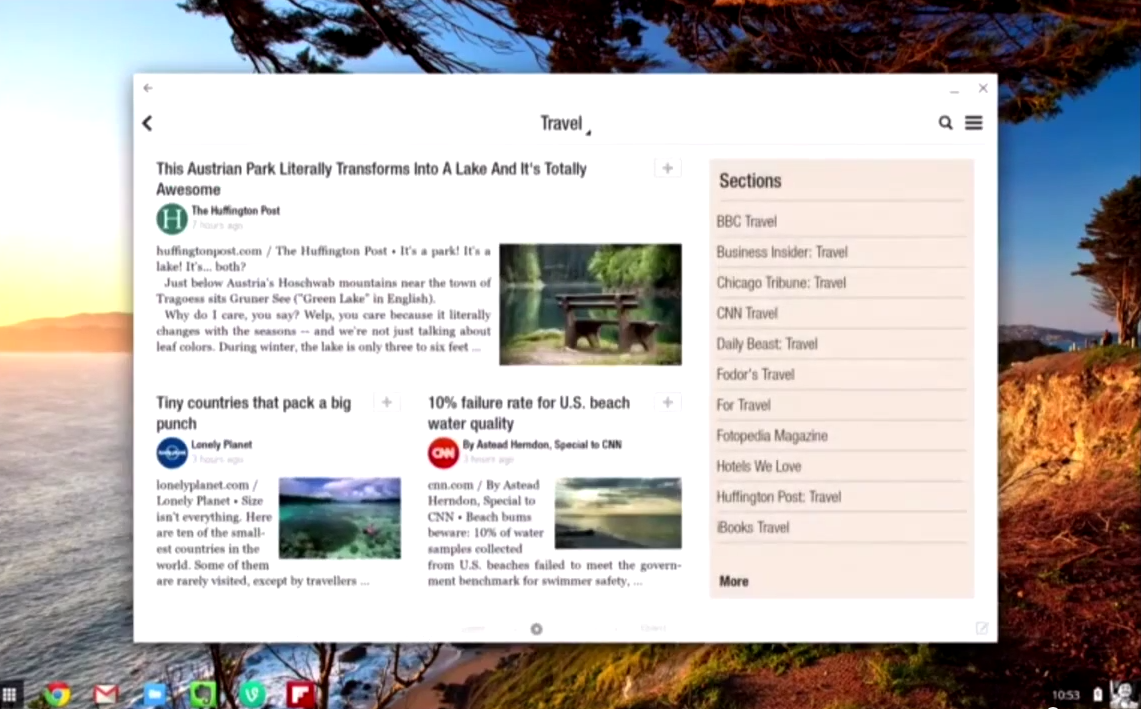Viewport: 1141px width, 709px height.
Task: Click the page position dot at bottom
Action: 536,629
